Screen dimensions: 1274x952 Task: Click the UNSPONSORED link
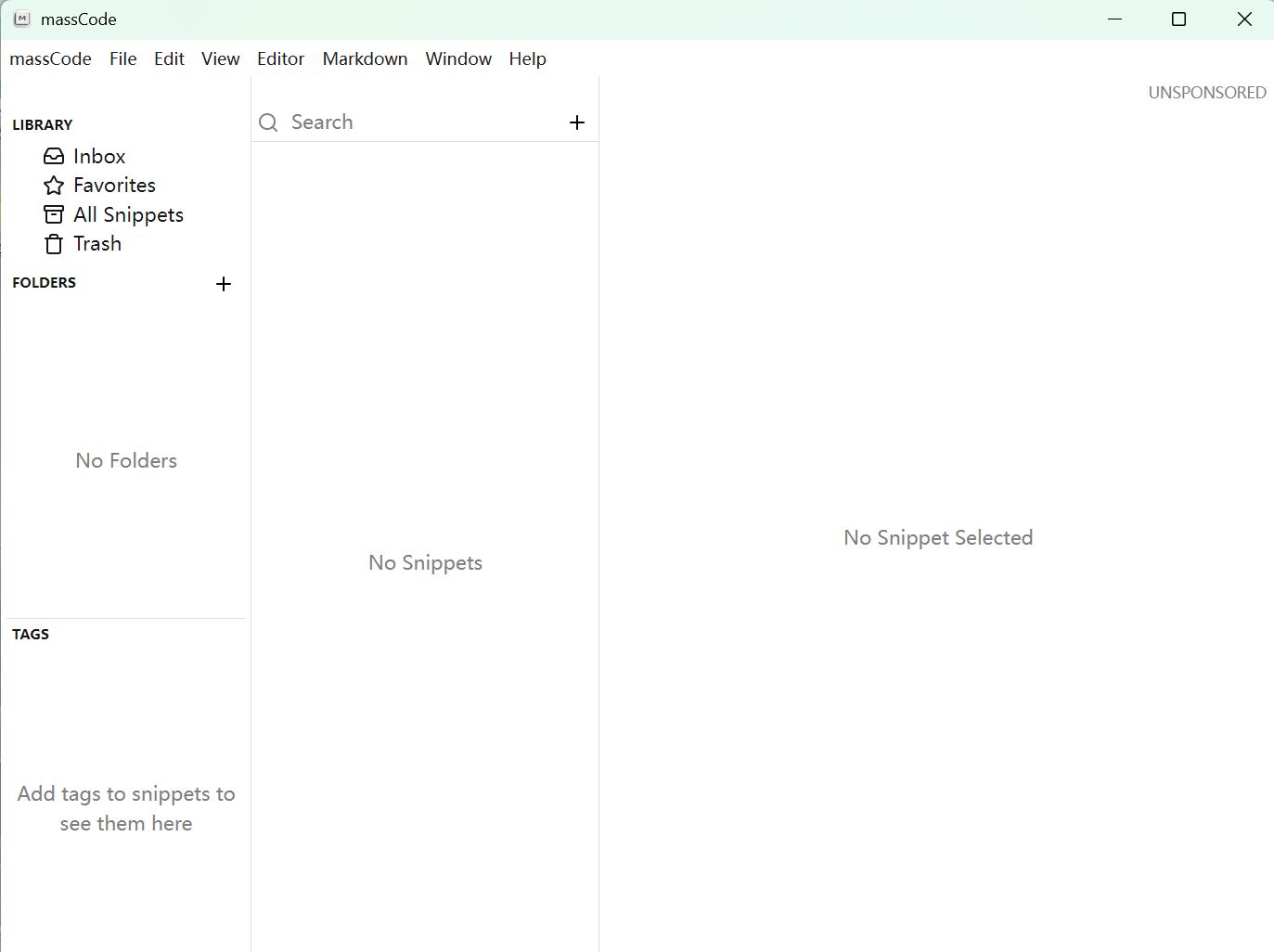(1206, 93)
